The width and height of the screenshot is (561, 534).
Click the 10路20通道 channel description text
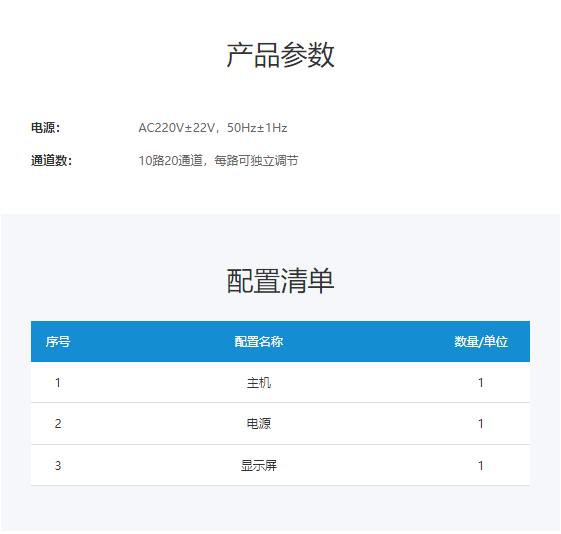point(171,161)
